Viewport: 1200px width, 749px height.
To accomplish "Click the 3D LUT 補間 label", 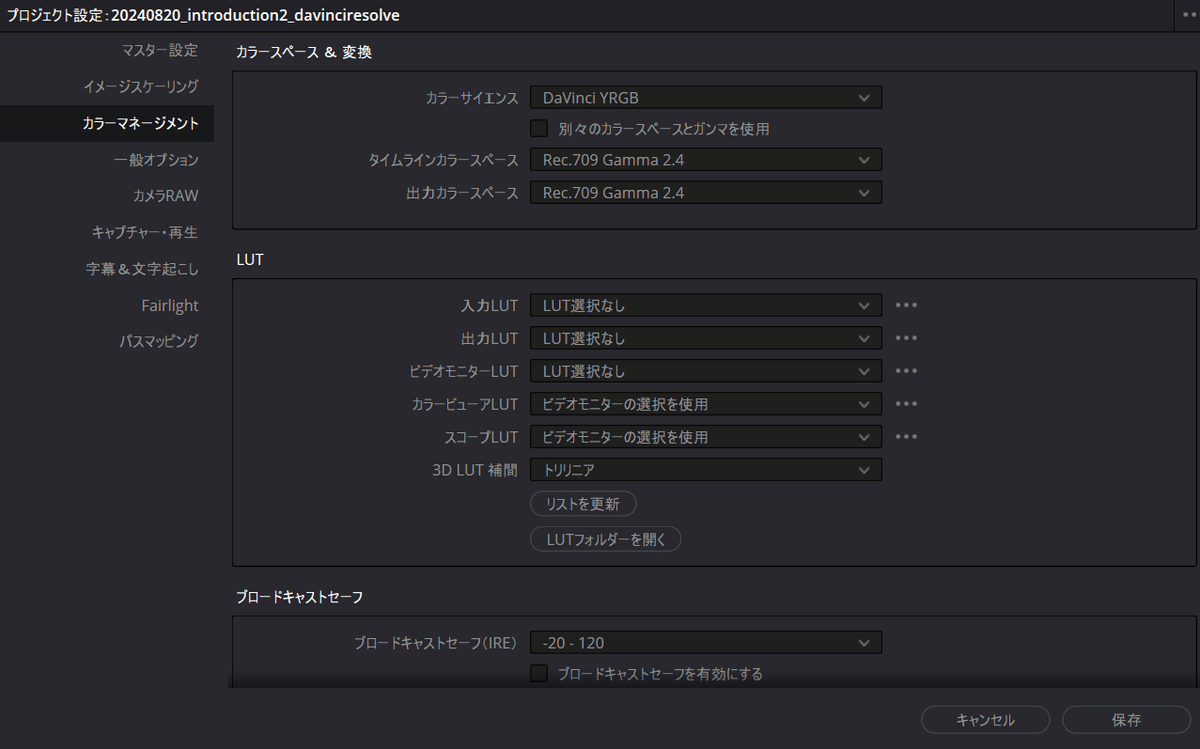I will (x=474, y=470).
